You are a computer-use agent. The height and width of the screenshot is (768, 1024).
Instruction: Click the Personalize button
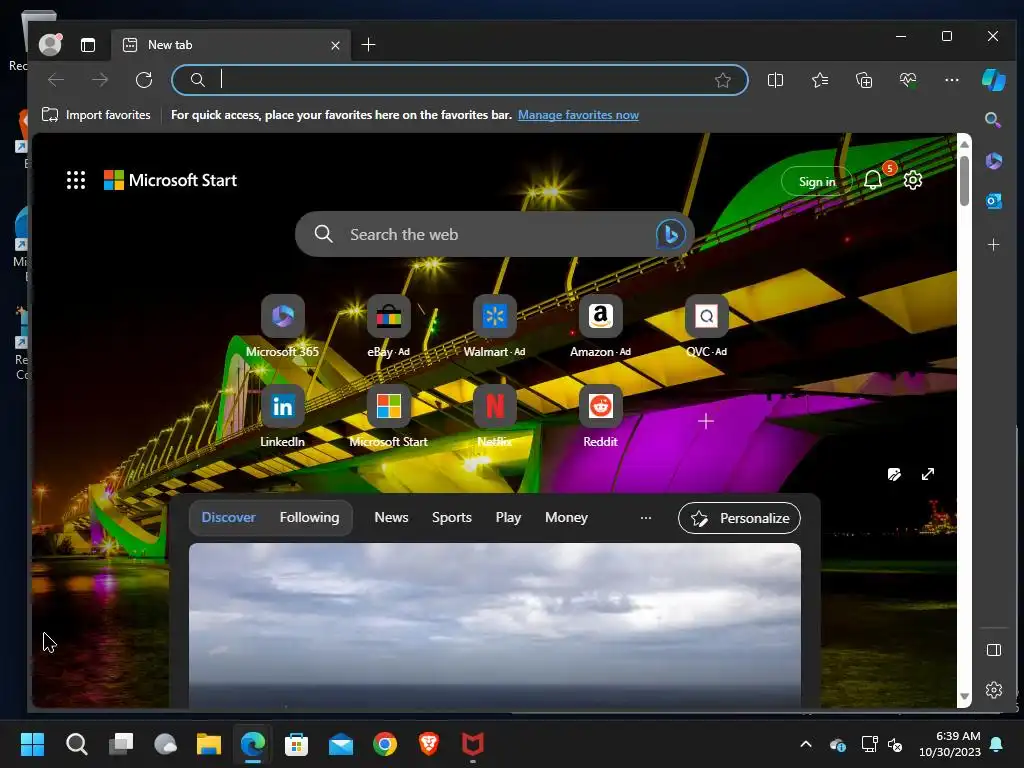739,518
